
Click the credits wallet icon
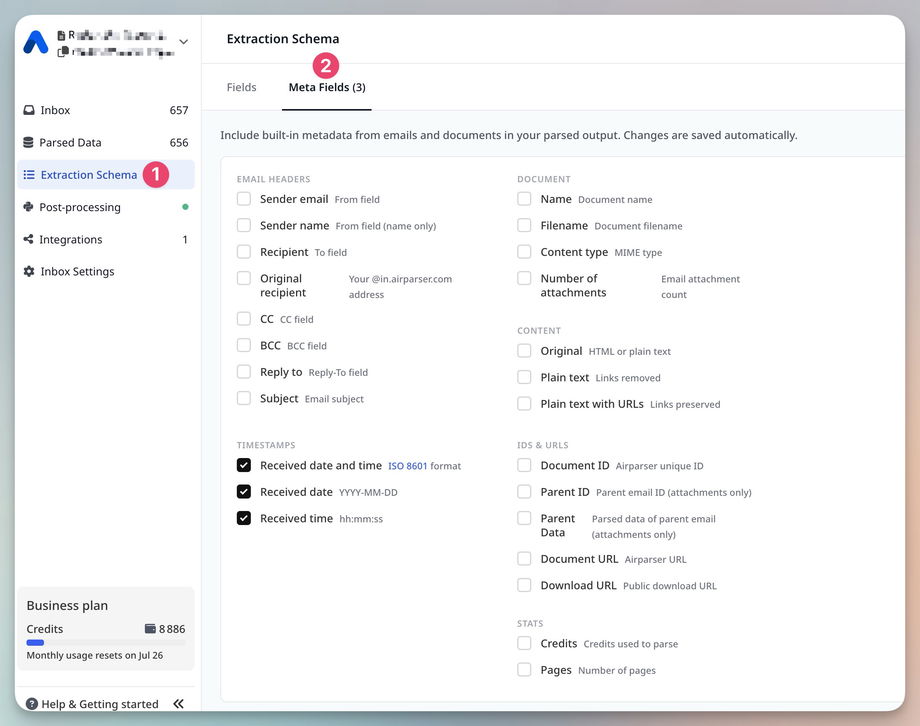pyautogui.click(x=150, y=629)
